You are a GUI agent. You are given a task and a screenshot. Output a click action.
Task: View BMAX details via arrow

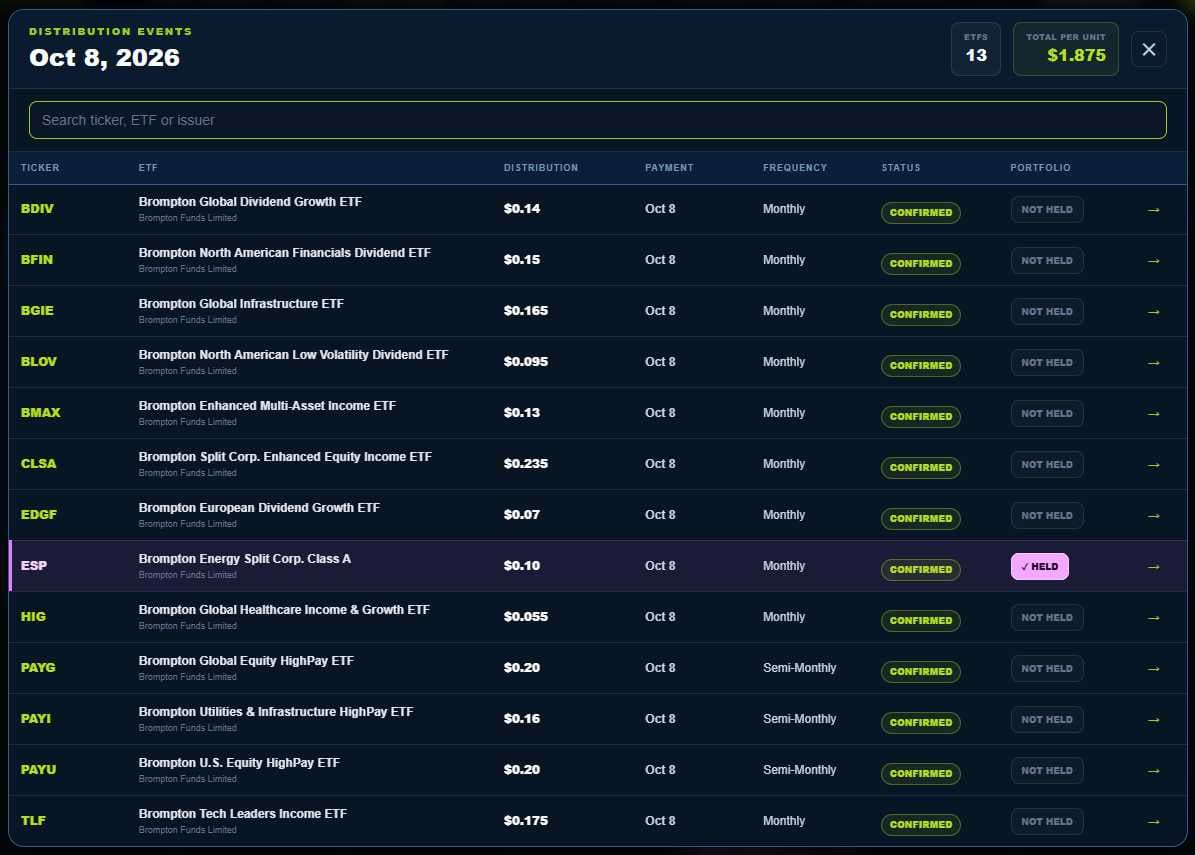point(1153,414)
